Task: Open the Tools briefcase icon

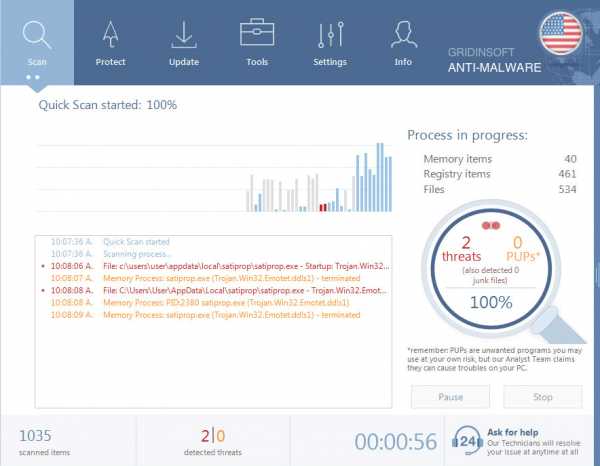Action: [x=257, y=32]
